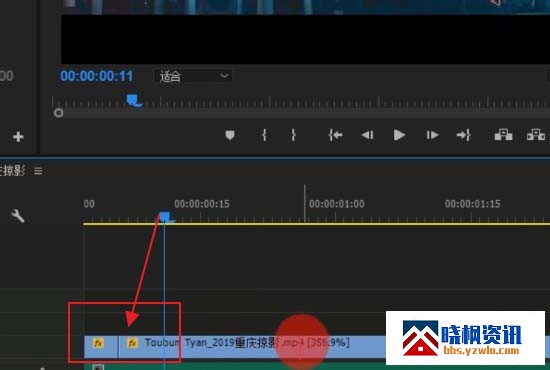
Task: Set the Mark Out point
Action: click(x=293, y=135)
